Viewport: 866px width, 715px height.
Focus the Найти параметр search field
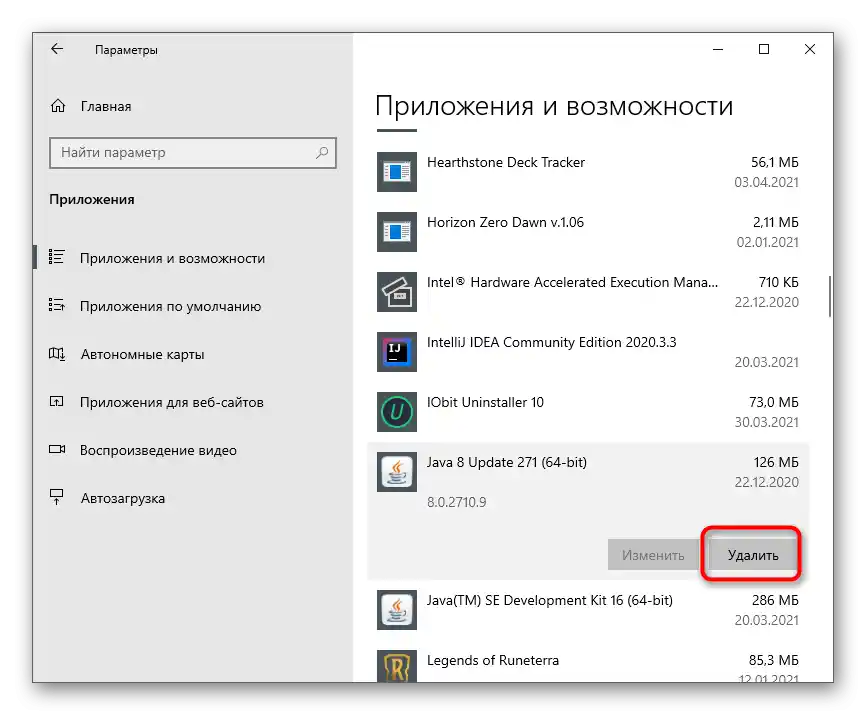(x=193, y=152)
